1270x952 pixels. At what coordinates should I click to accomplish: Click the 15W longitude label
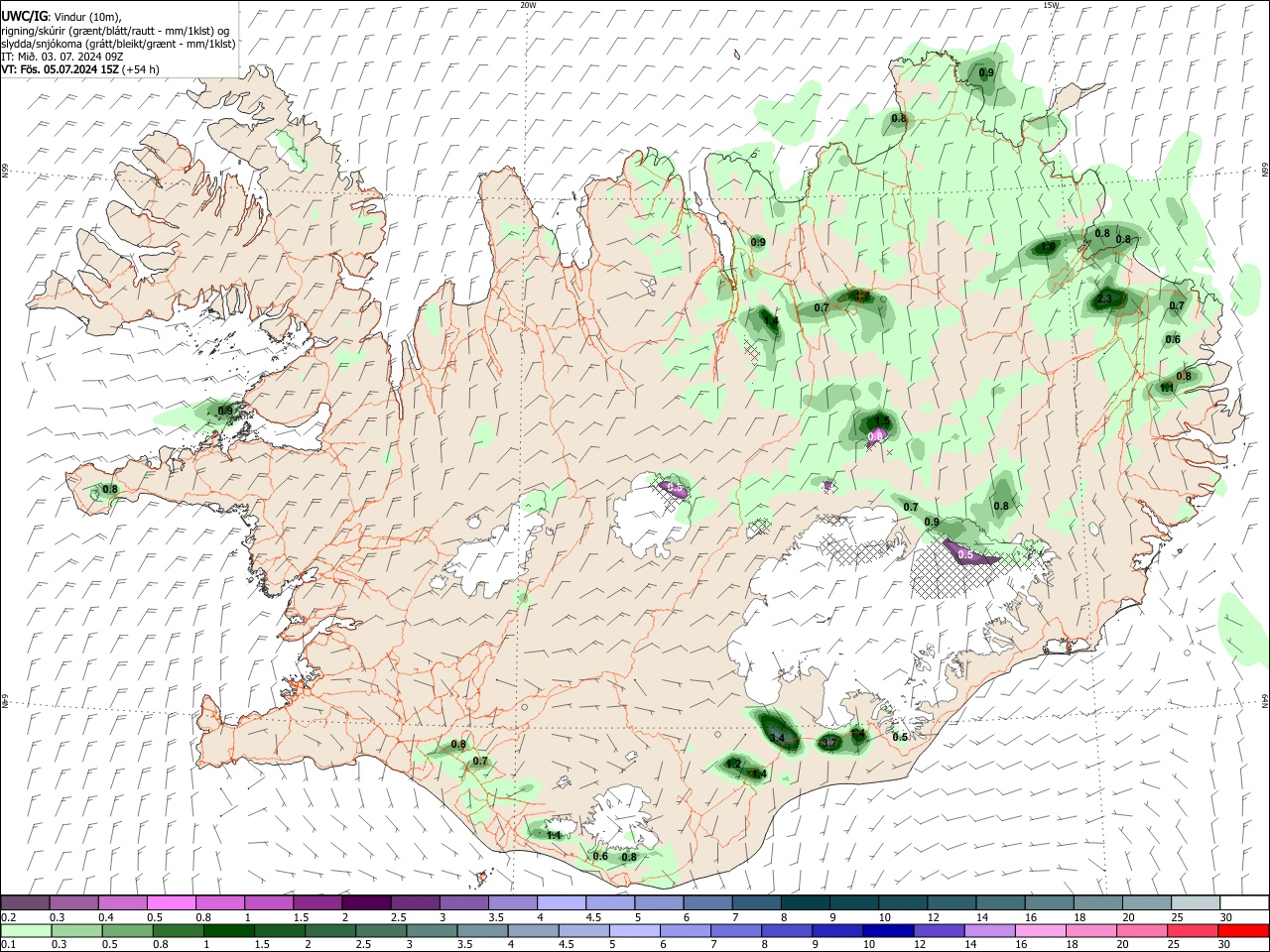[1051, 5]
